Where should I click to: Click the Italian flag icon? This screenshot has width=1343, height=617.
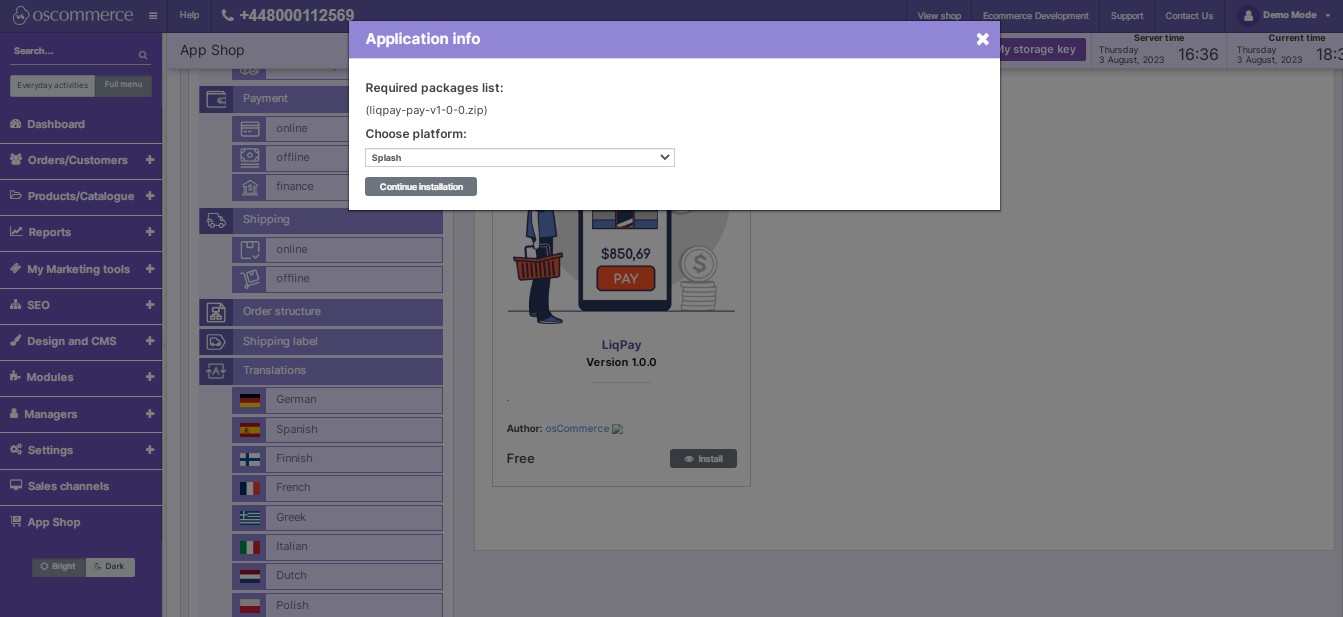(x=250, y=547)
